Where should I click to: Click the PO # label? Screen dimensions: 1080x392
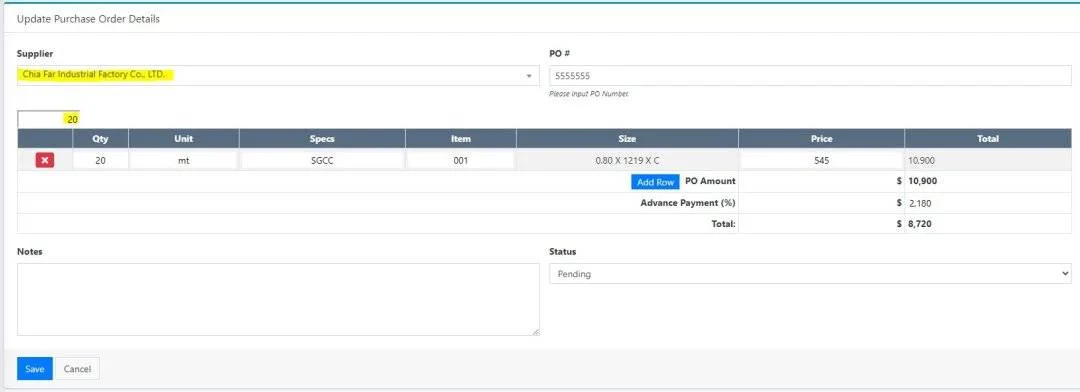click(x=559, y=54)
